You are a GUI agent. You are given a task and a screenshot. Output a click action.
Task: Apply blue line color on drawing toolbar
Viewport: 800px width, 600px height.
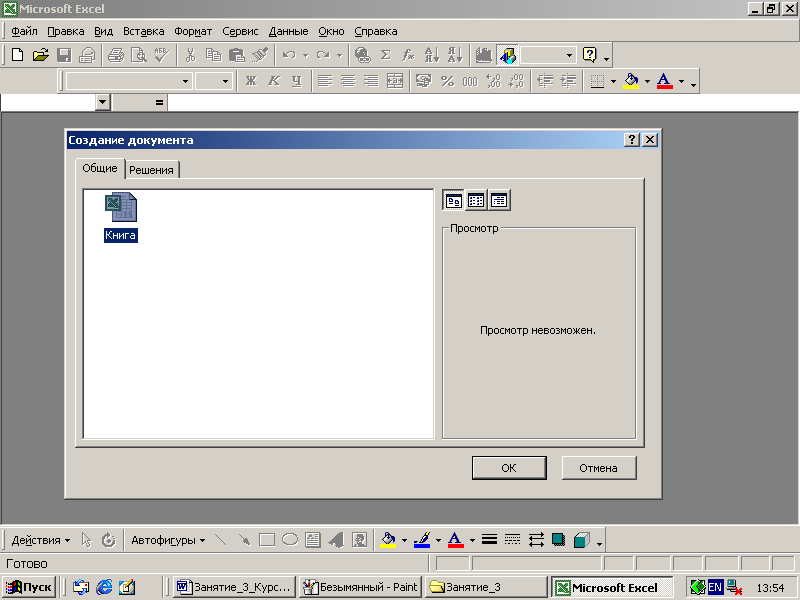(x=422, y=540)
